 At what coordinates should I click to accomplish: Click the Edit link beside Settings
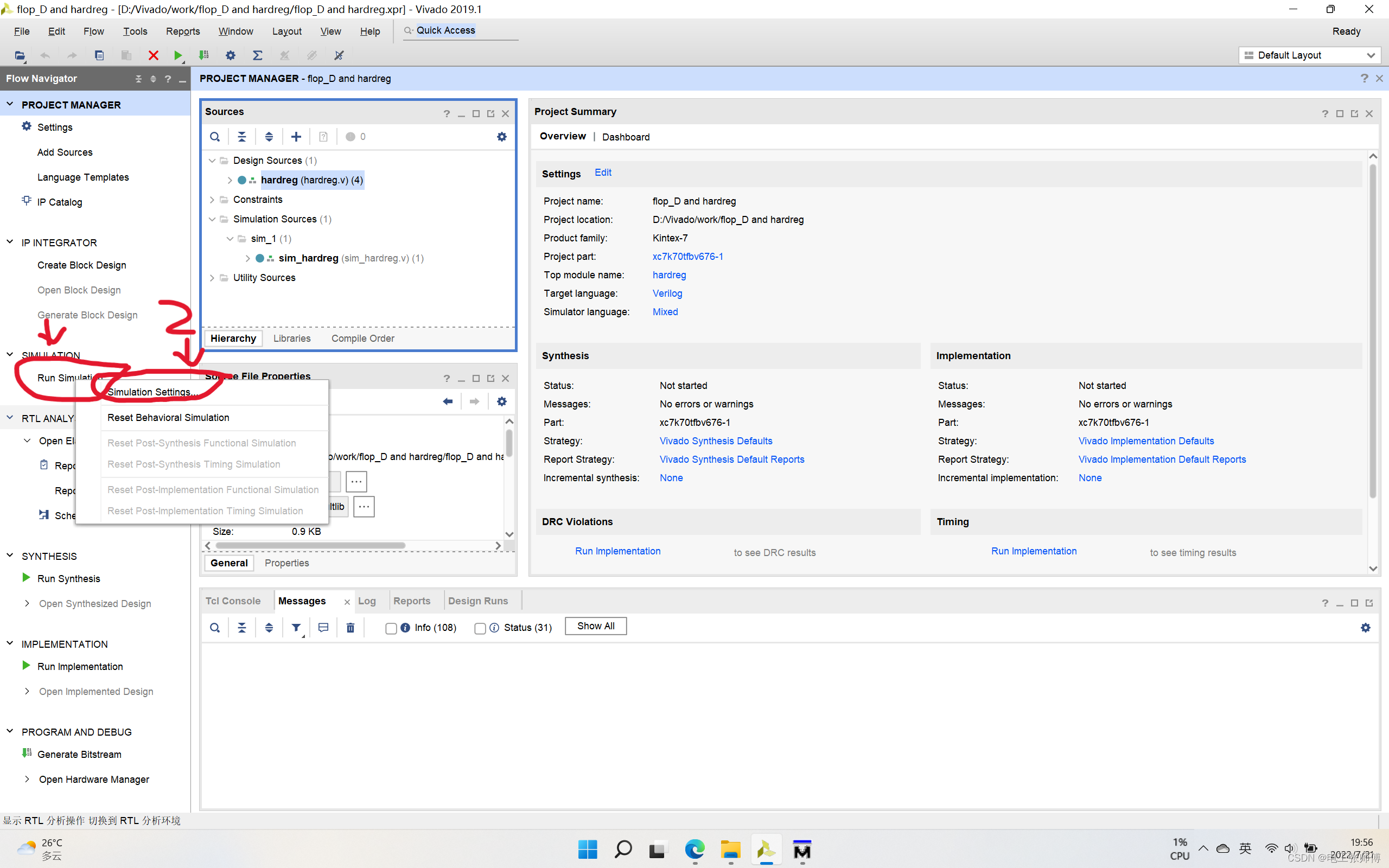(603, 172)
